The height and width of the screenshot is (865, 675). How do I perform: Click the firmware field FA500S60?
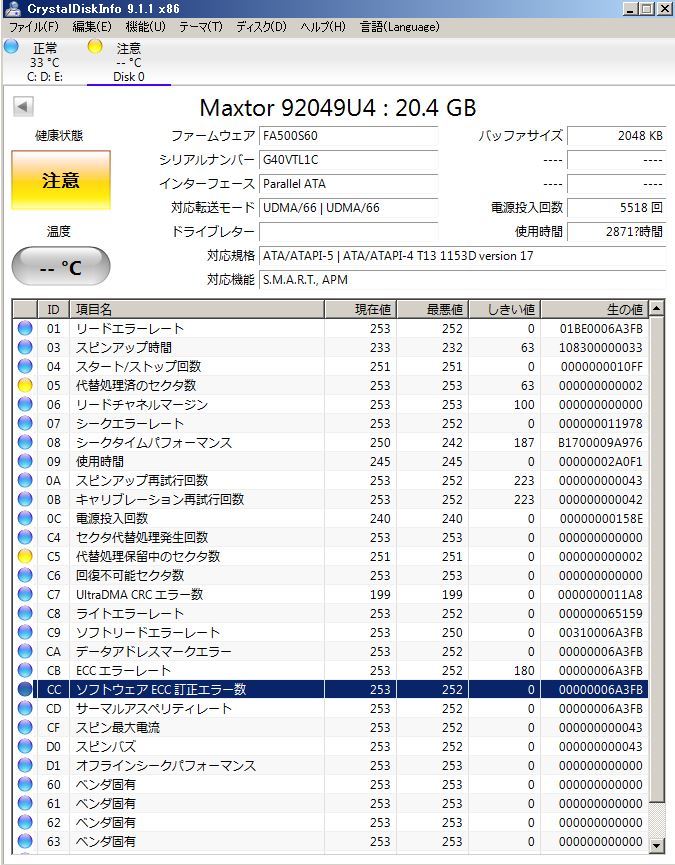pos(348,136)
